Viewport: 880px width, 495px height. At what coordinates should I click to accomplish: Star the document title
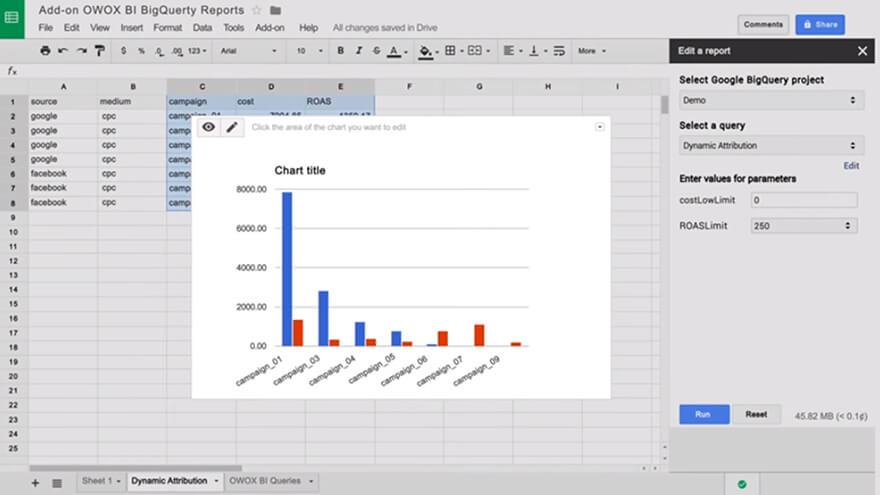point(256,10)
